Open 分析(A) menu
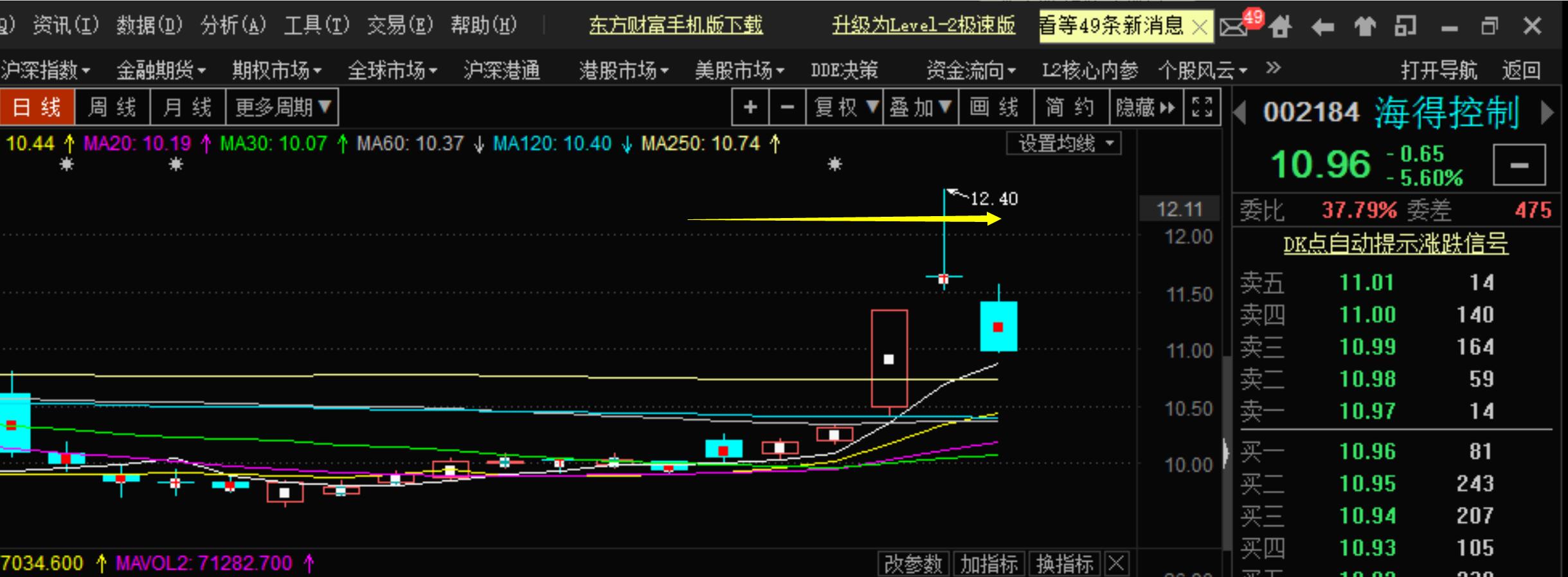The image size is (1568, 577). (x=233, y=25)
